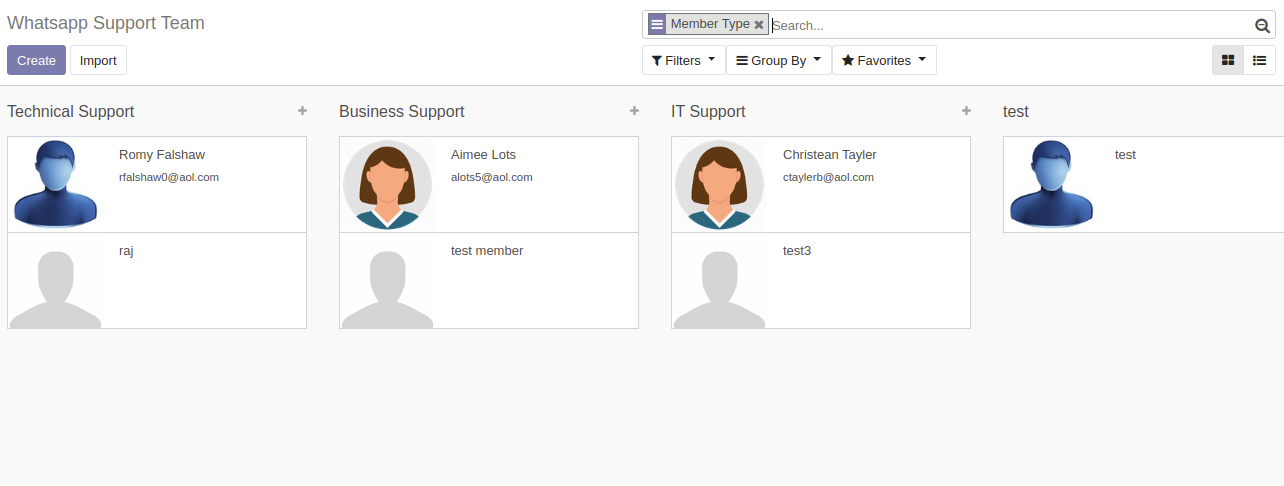
Task: Expand the Group By dropdown
Action: click(778, 60)
